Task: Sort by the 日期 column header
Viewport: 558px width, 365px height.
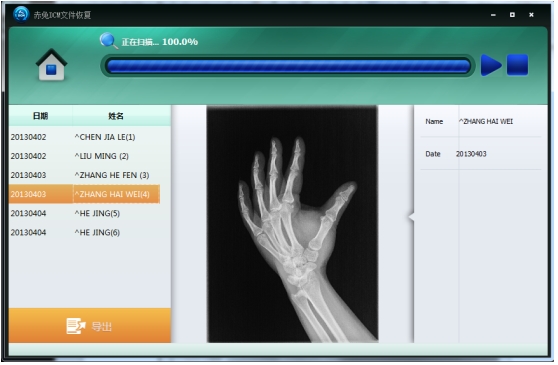Action: click(40, 116)
